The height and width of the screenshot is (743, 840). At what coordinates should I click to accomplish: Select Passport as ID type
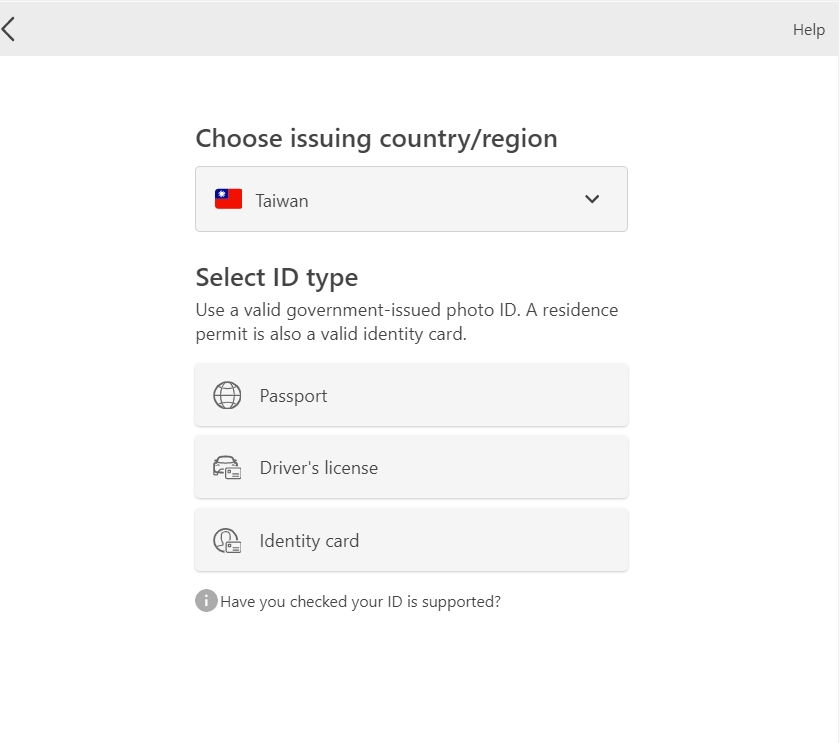tap(411, 395)
